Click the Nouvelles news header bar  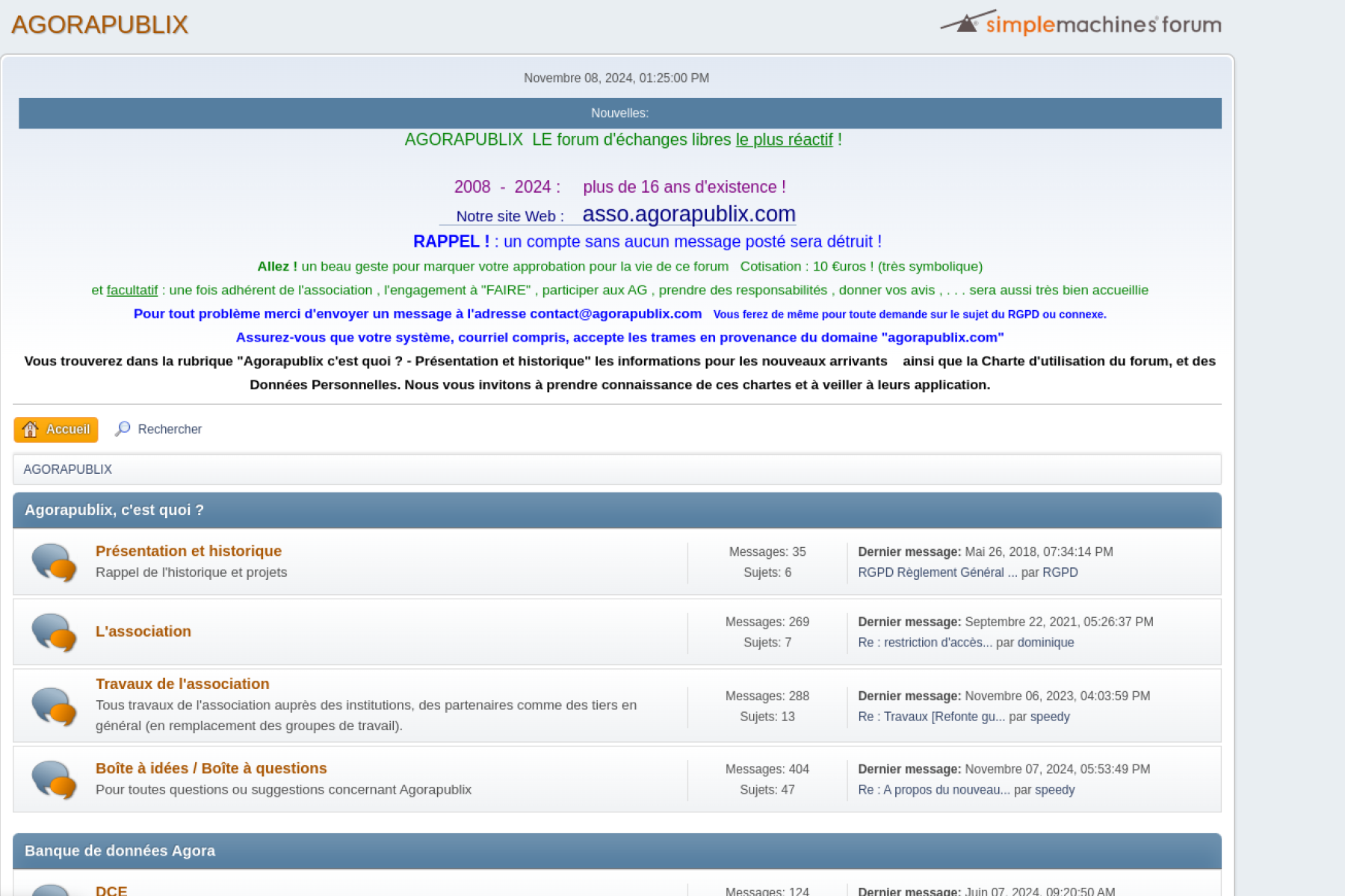point(619,113)
